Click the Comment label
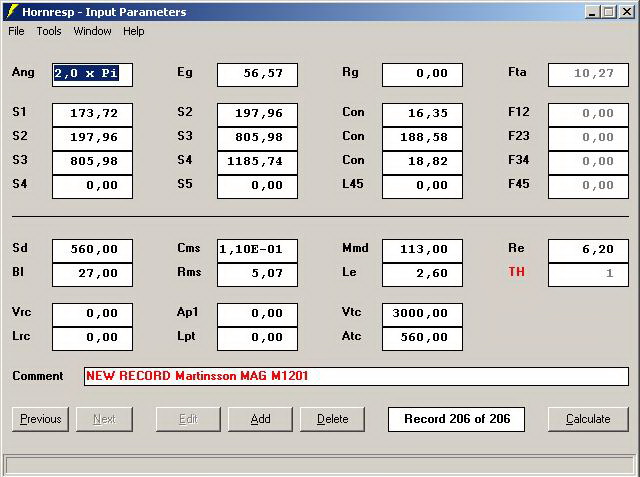The image size is (640, 477). [38, 376]
